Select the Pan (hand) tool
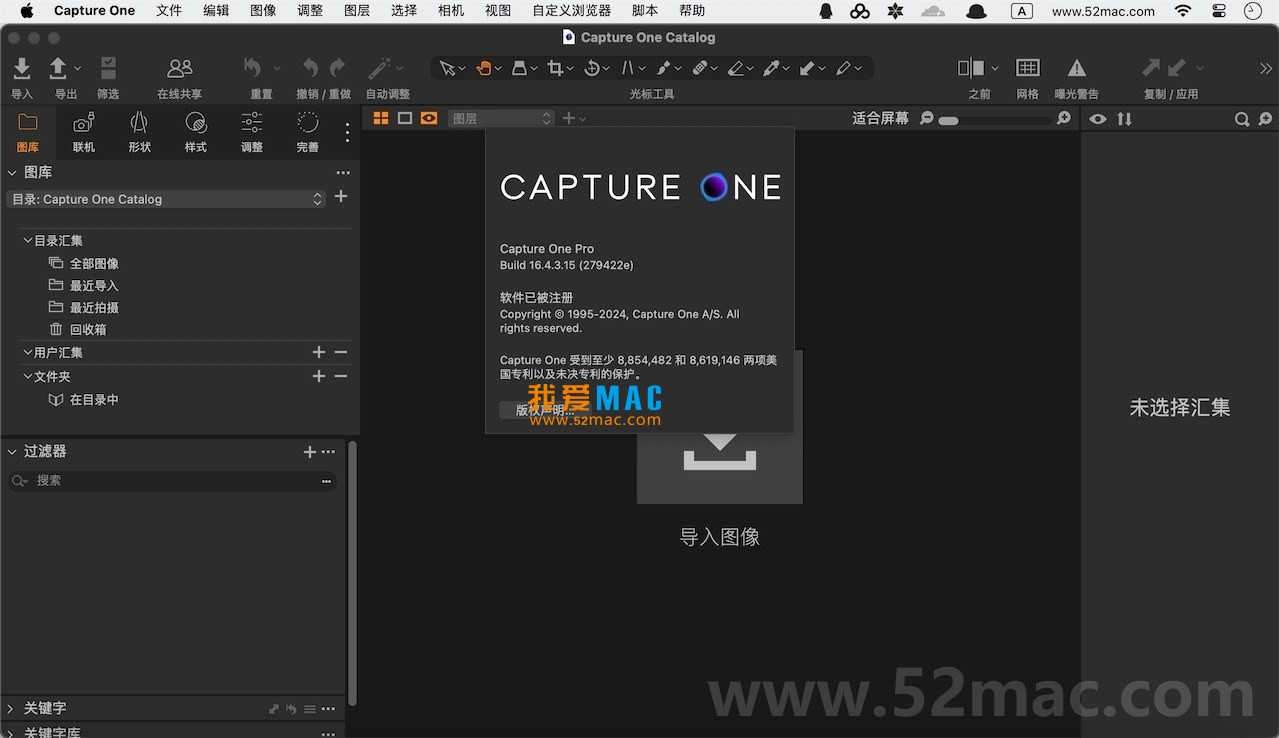The width and height of the screenshot is (1279, 738). point(482,68)
